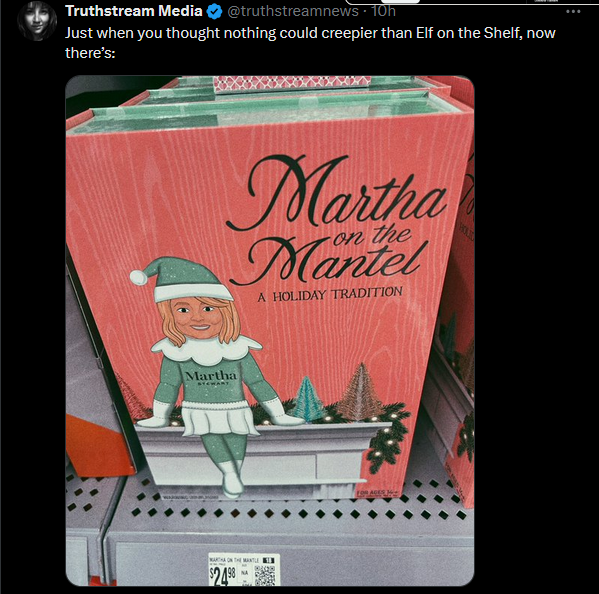Viewport: 599px width, 594px height.
Task: Click the blue verified checkmark badge
Action: click(214, 11)
